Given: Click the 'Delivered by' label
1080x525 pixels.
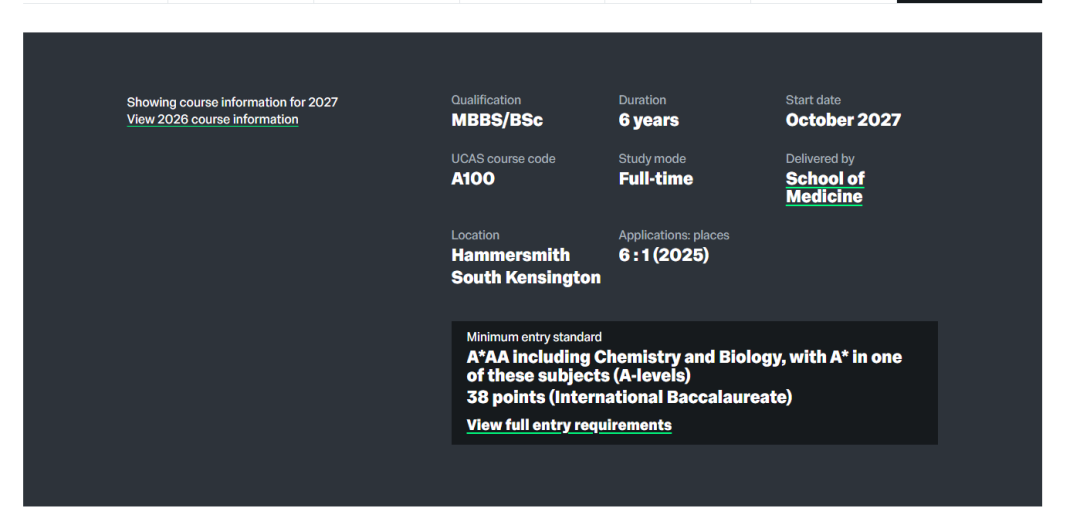Looking at the screenshot, I should pos(820,159).
